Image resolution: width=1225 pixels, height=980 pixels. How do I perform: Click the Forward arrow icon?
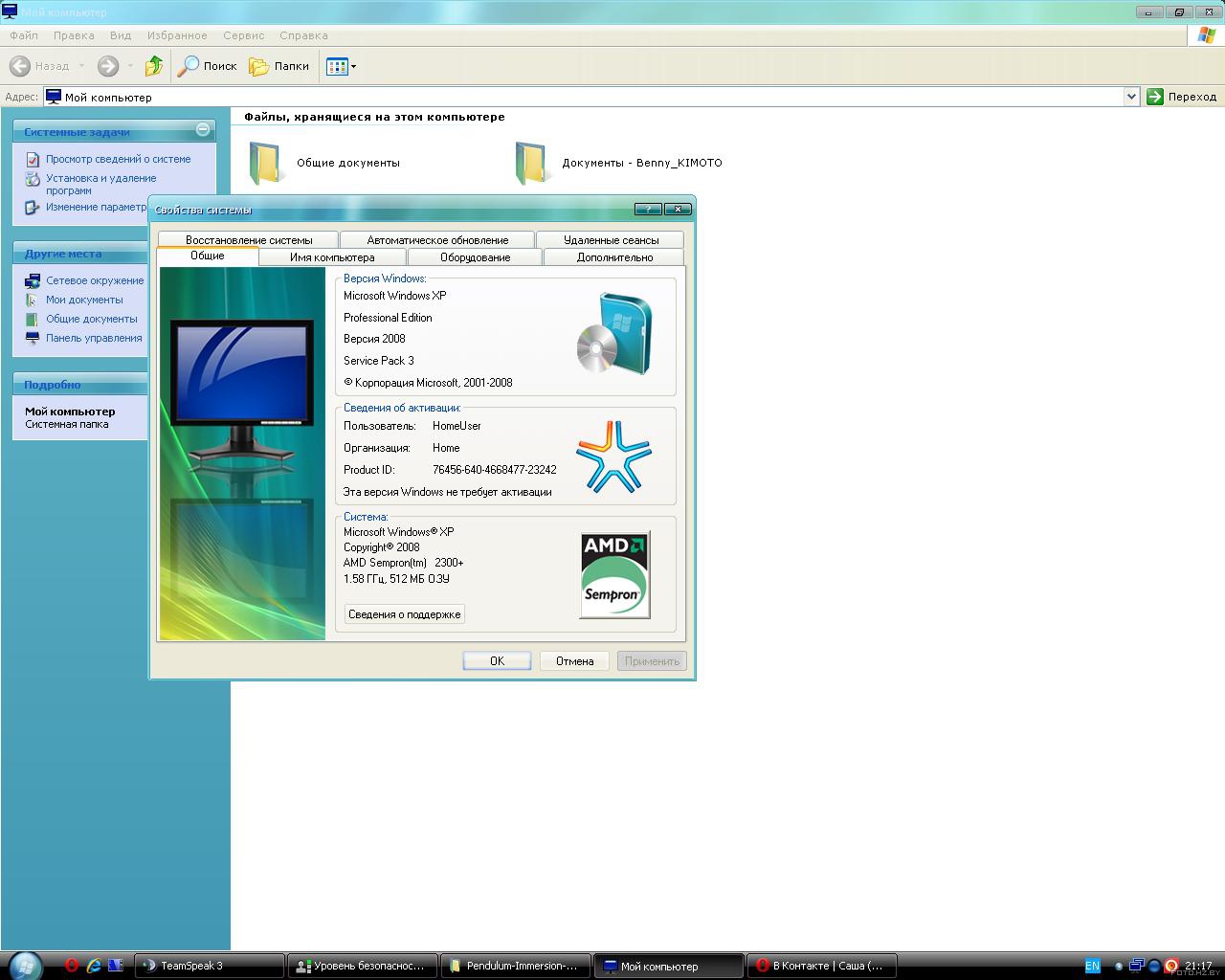point(108,66)
